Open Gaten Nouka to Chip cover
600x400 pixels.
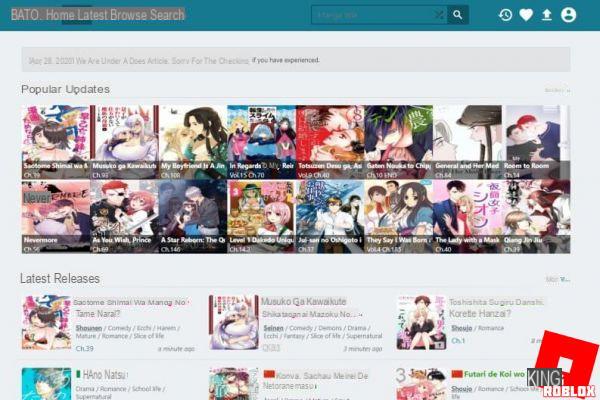(398, 142)
